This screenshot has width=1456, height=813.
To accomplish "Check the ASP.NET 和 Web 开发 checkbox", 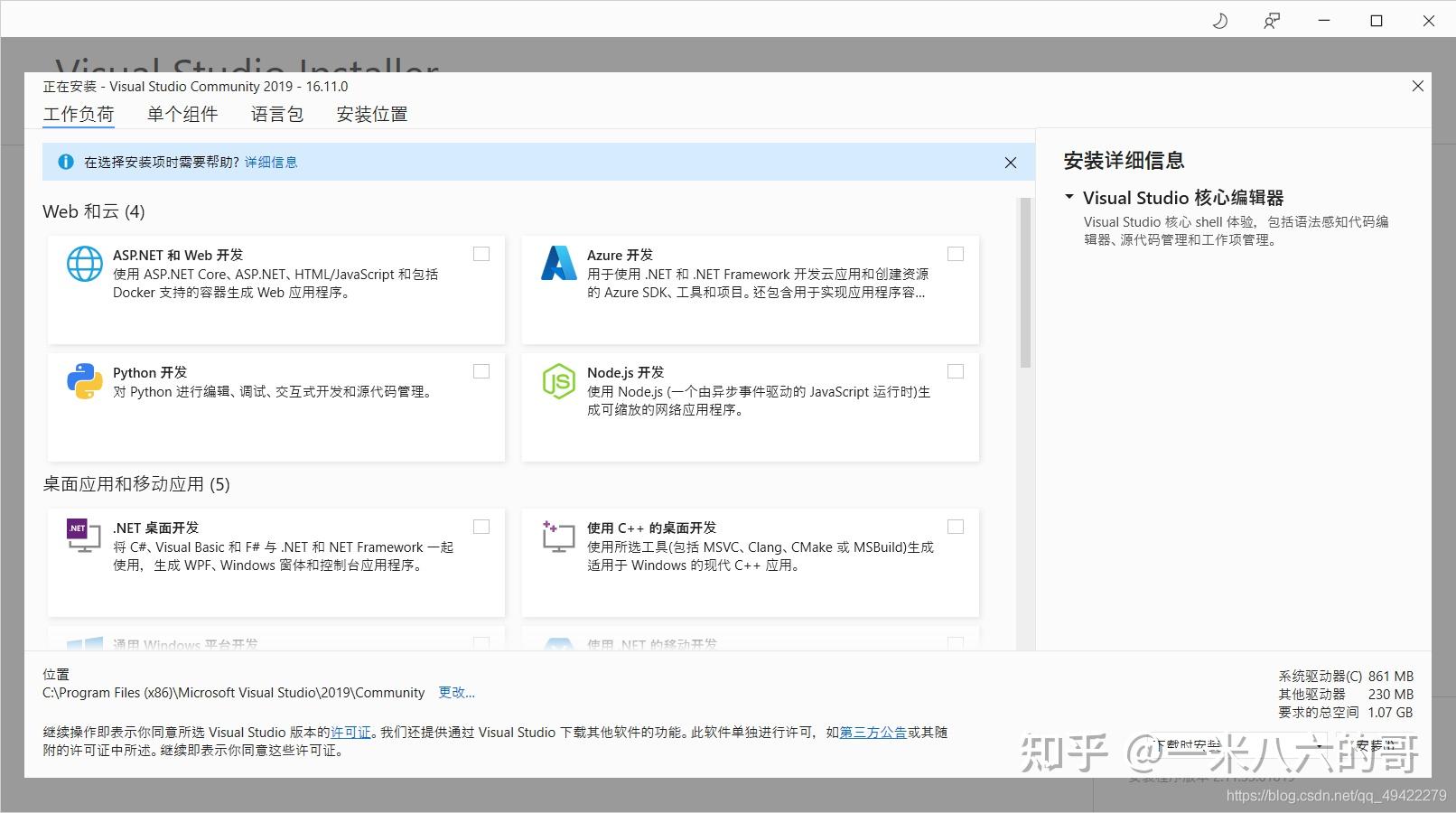I will pos(481,254).
